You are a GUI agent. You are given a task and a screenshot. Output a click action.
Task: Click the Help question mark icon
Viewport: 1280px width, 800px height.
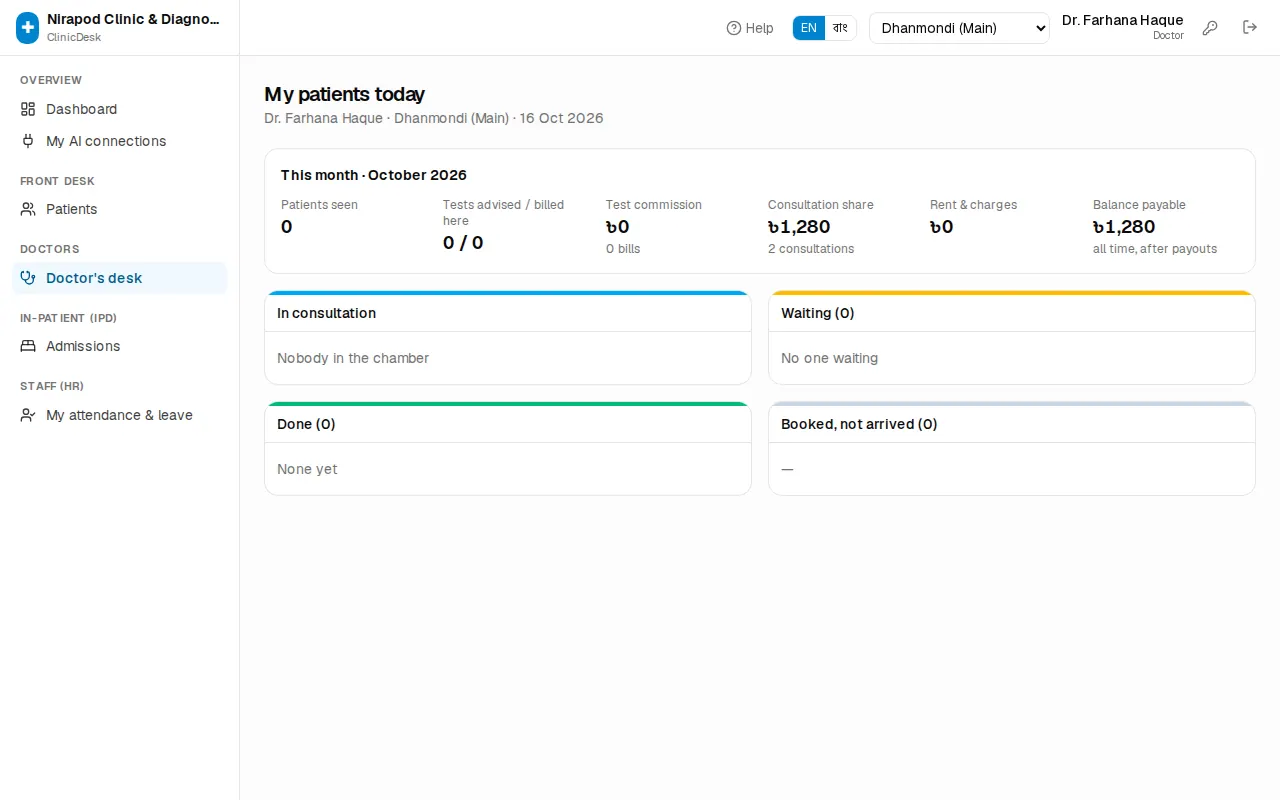coord(734,28)
